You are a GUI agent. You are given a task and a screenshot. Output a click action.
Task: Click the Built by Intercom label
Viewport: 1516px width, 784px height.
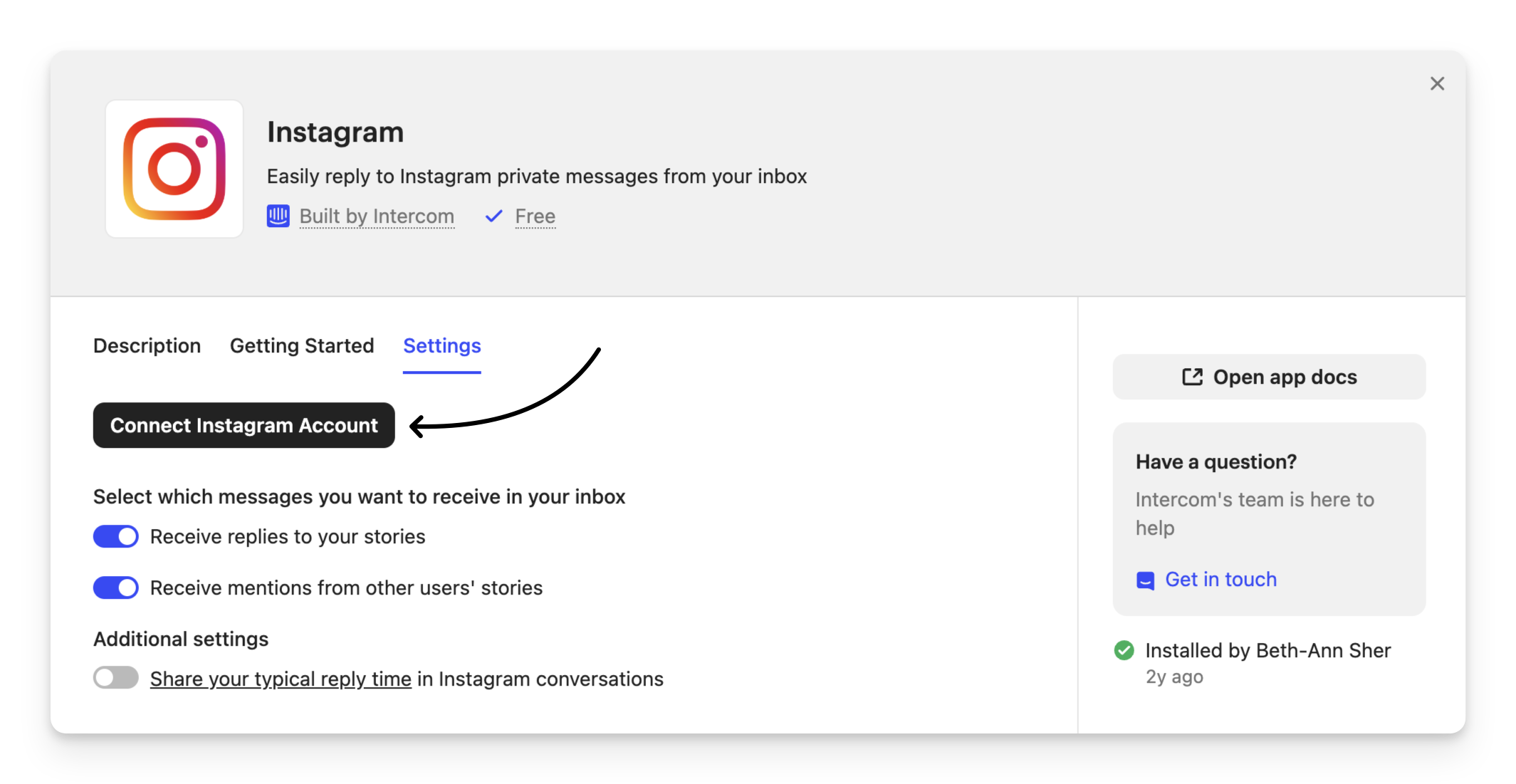(377, 216)
